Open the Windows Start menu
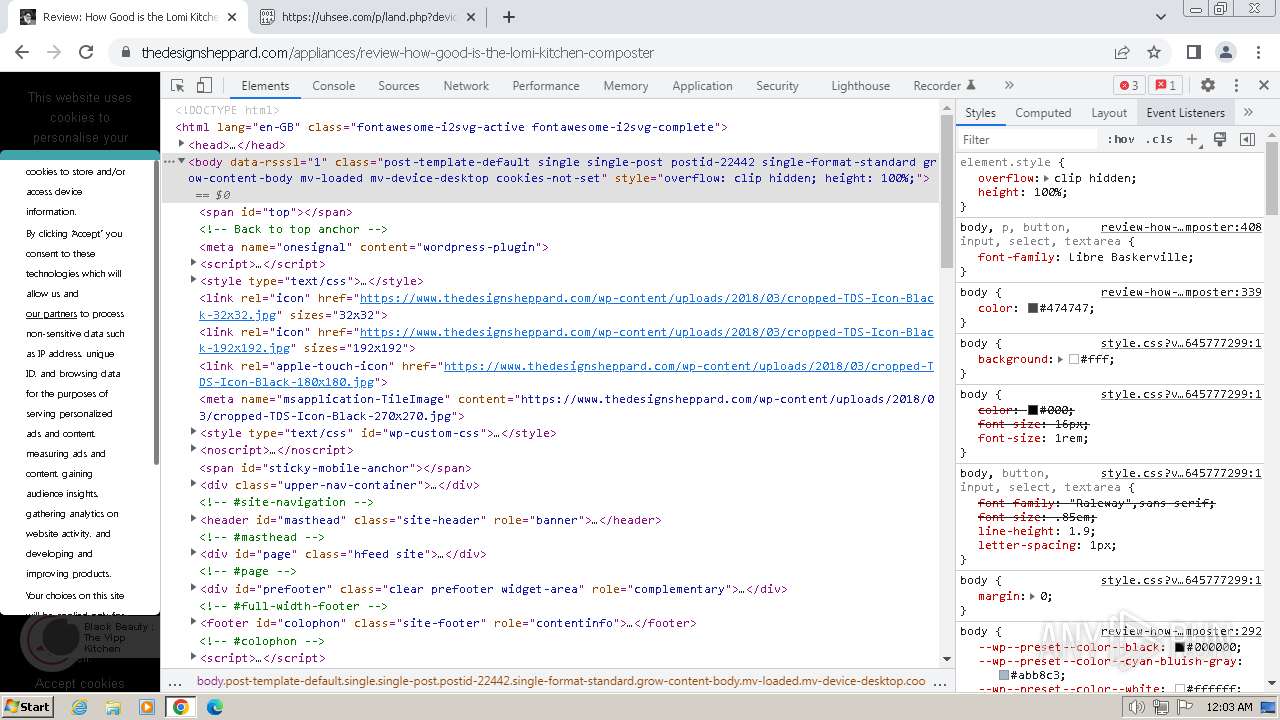1280x720 pixels. pos(27,706)
